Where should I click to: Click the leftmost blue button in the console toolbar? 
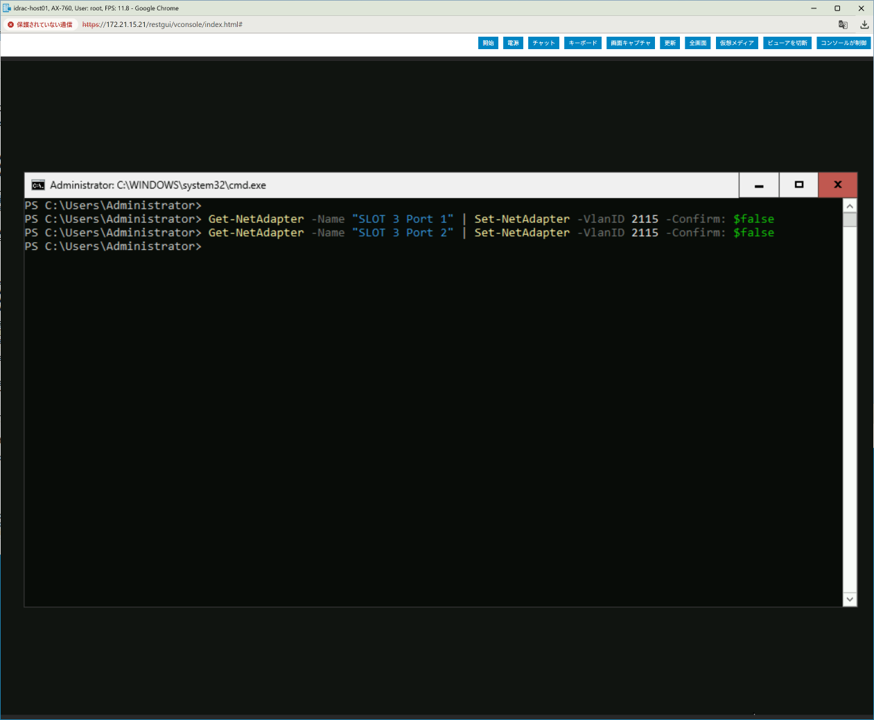tap(488, 43)
